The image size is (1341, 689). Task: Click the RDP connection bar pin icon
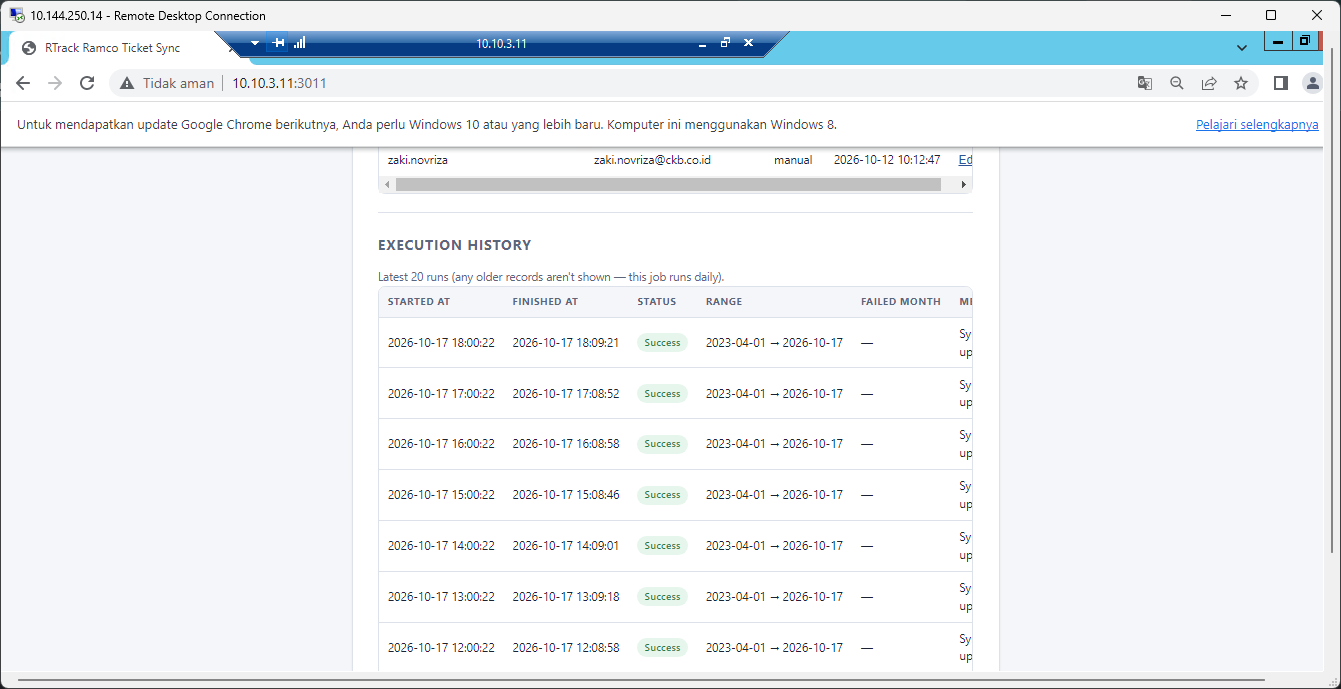[x=278, y=43]
